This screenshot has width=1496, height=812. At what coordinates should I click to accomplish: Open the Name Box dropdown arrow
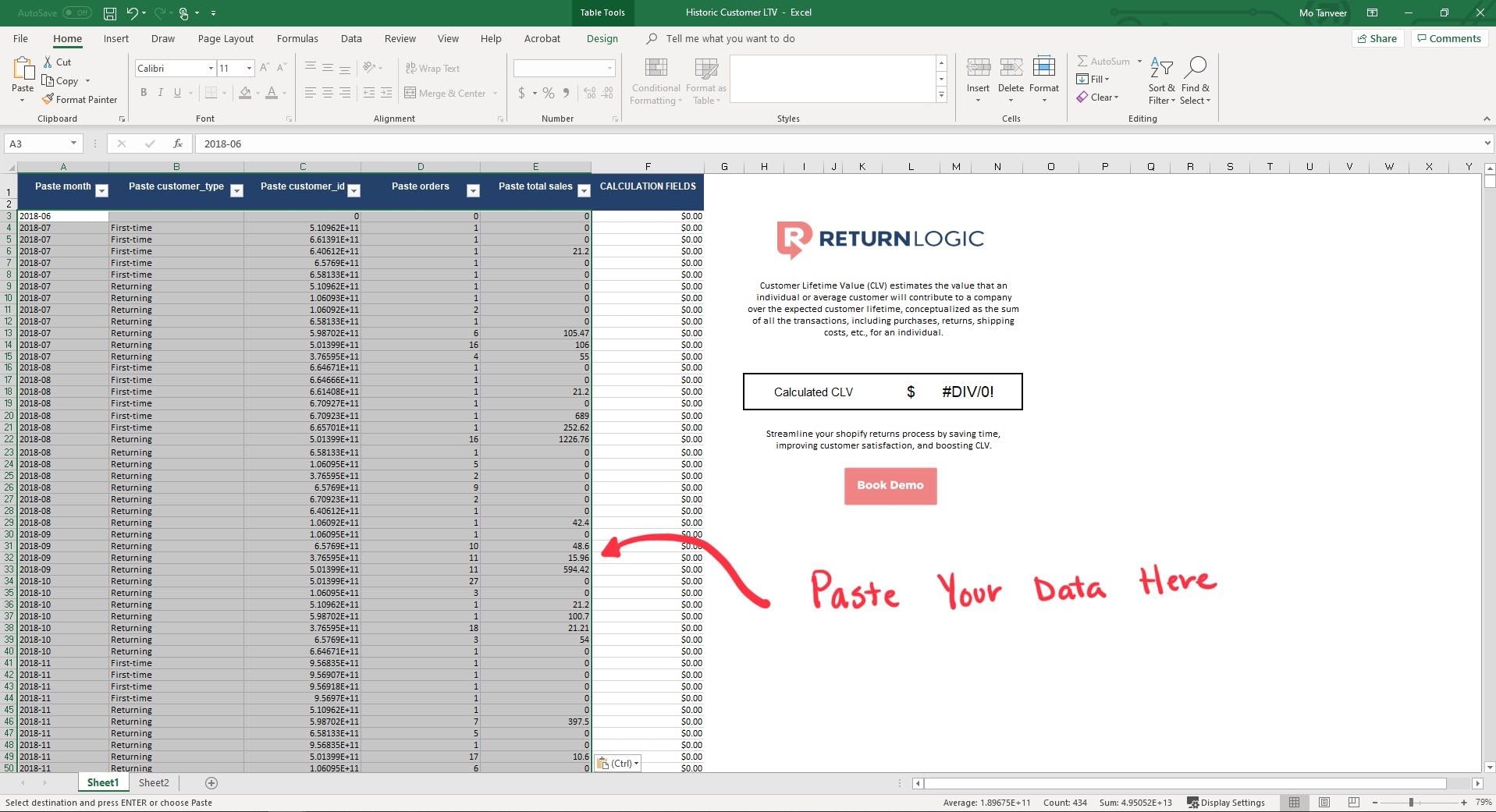click(73, 144)
